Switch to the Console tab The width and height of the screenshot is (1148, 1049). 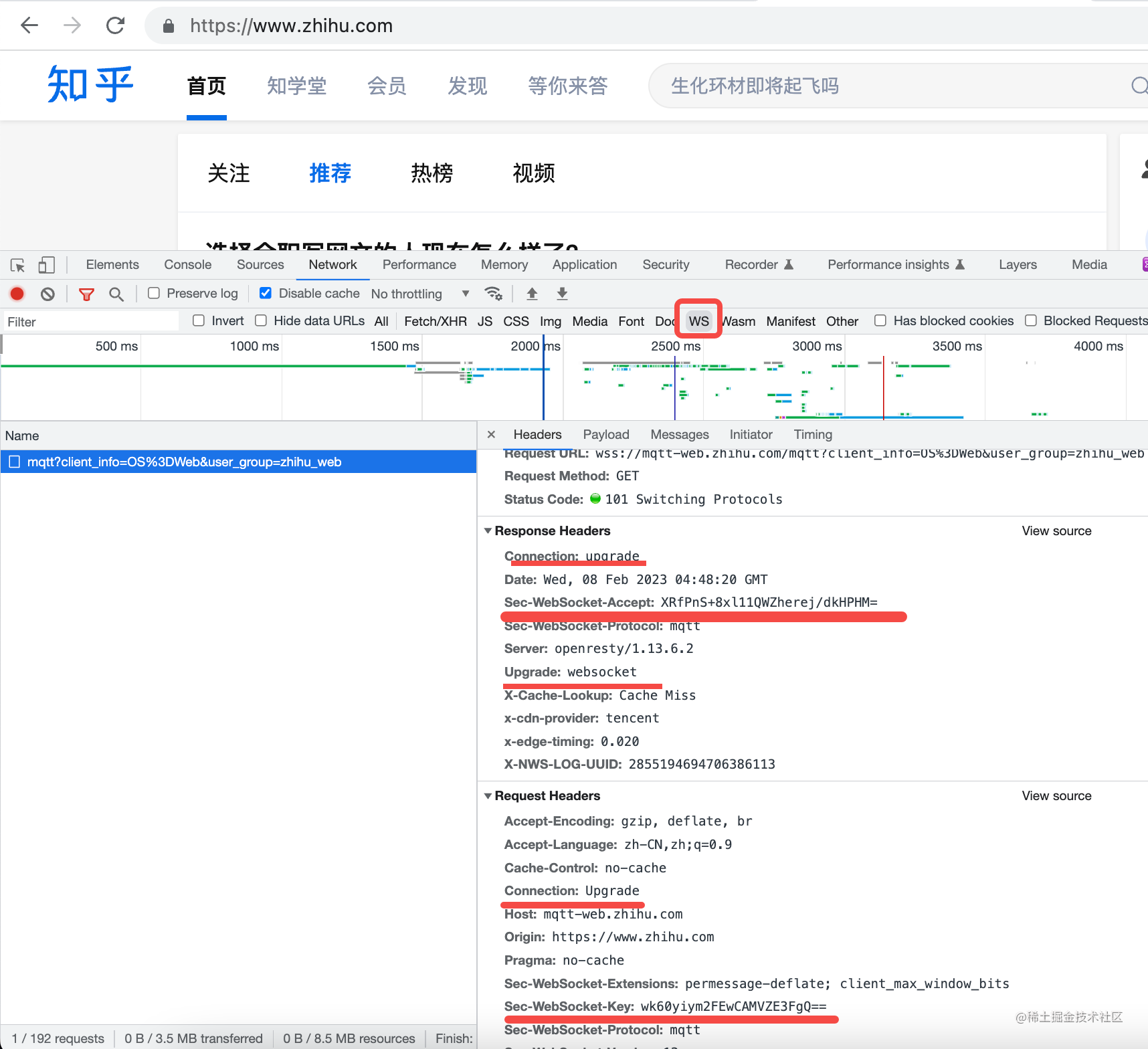click(188, 265)
